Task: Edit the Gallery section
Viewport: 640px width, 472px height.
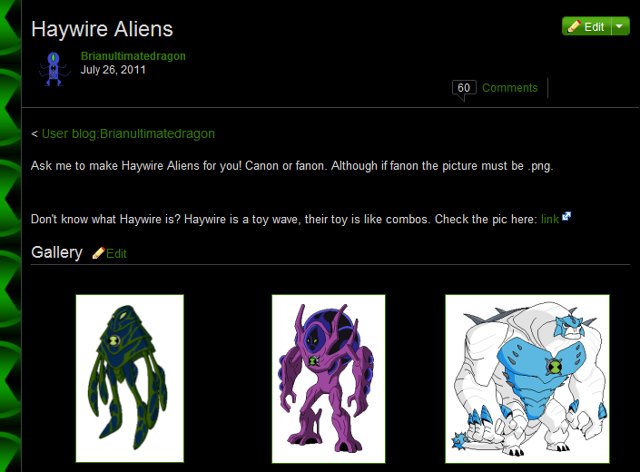Action: [116, 254]
